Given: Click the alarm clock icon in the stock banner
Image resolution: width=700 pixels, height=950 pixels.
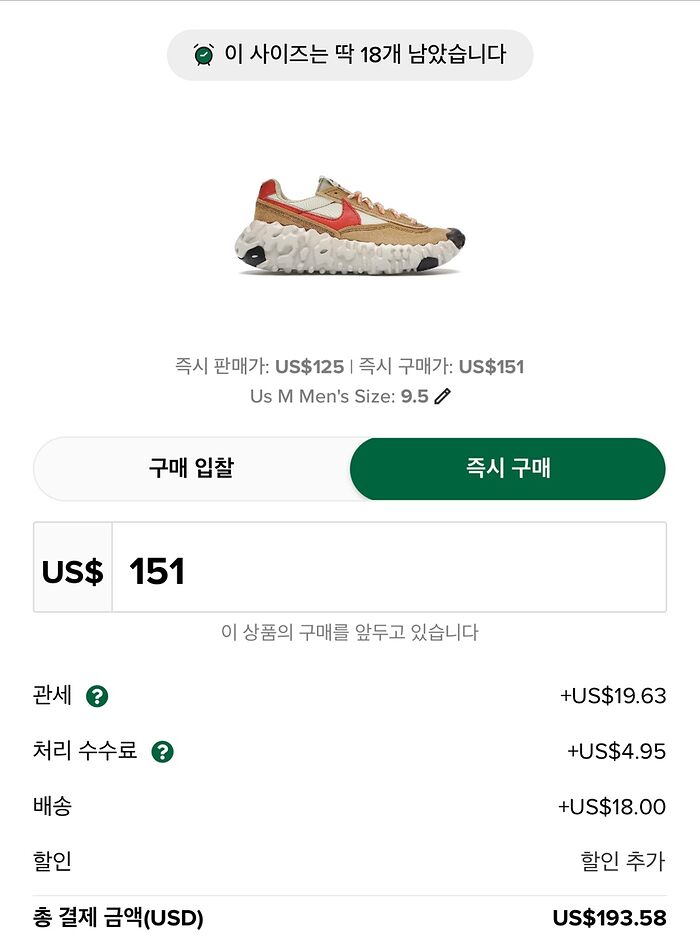Looking at the screenshot, I should (204, 55).
